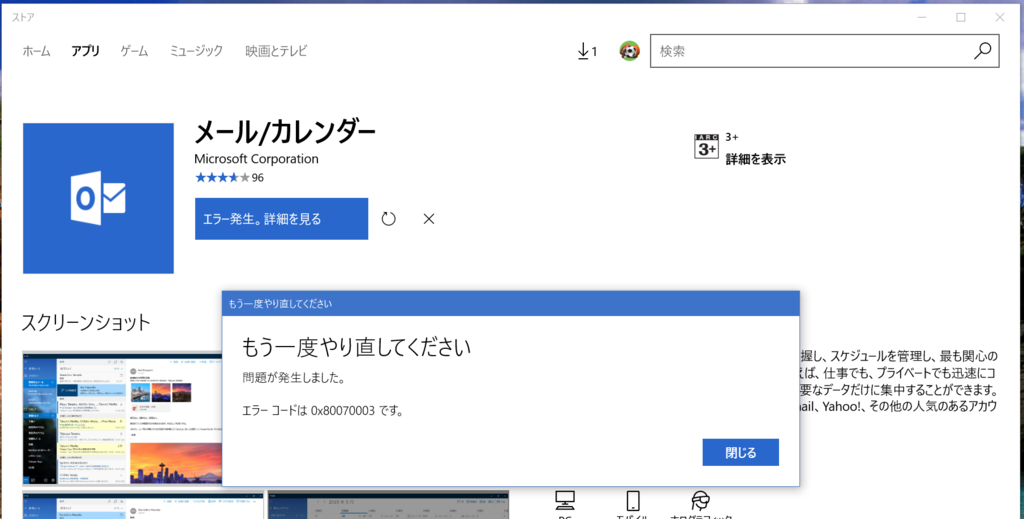This screenshot has width=1024, height=519.
Task: Switch to the アプリ tab
Action: tap(86, 51)
